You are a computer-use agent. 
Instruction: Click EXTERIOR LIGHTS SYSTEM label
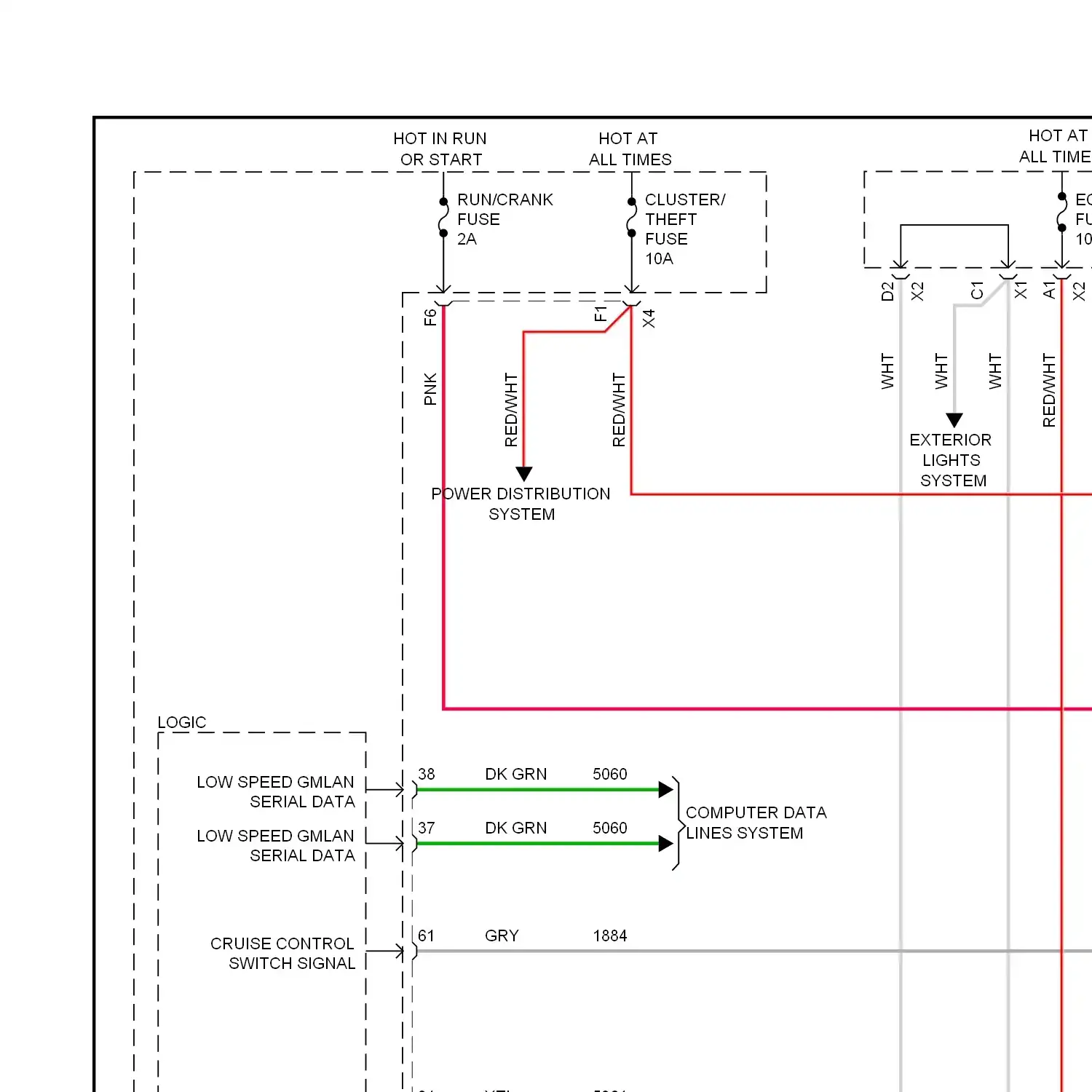point(951,460)
